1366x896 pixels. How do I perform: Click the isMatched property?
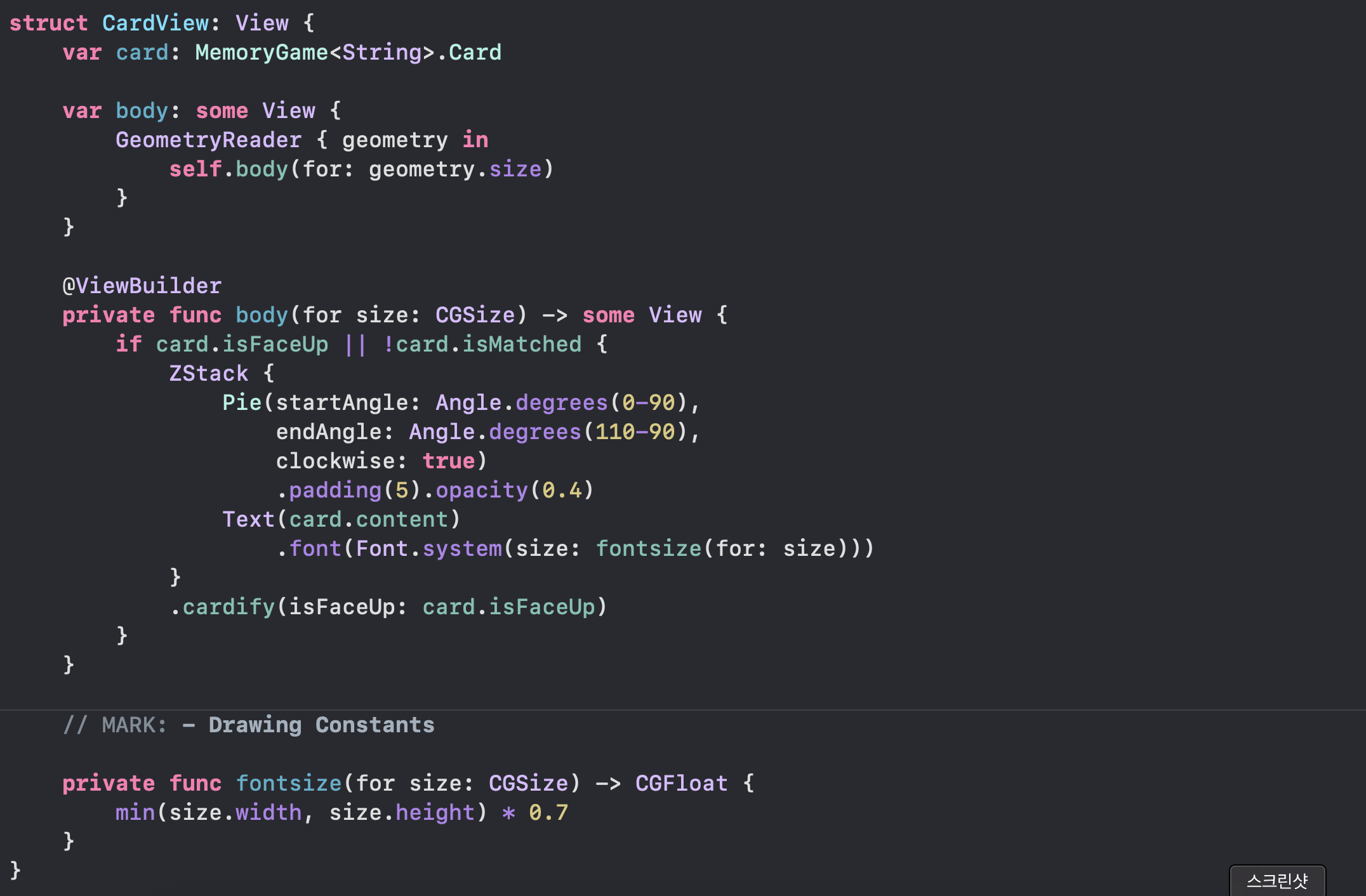(x=521, y=345)
